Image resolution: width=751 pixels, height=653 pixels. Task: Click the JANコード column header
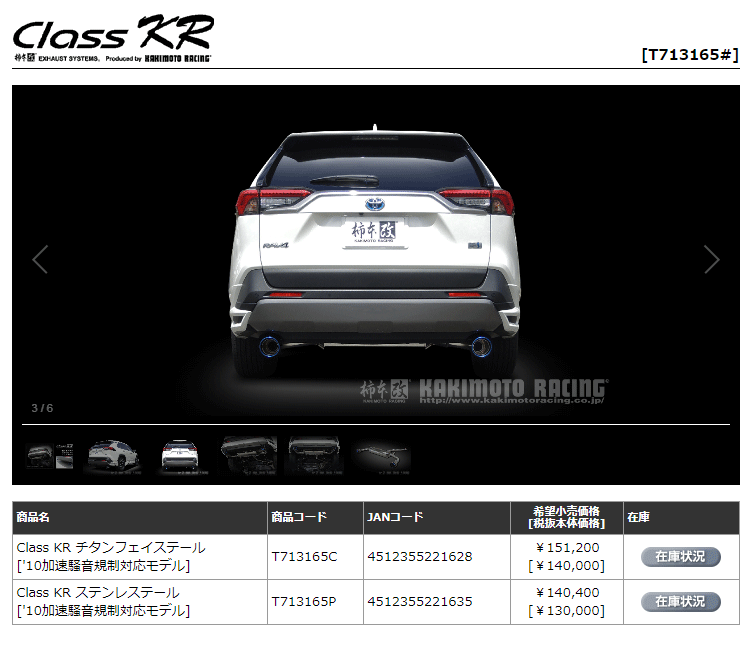click(x=437, y=517)
